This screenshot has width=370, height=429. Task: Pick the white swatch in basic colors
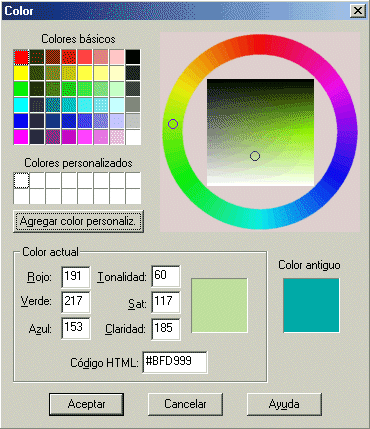click(x=133, y=137)
